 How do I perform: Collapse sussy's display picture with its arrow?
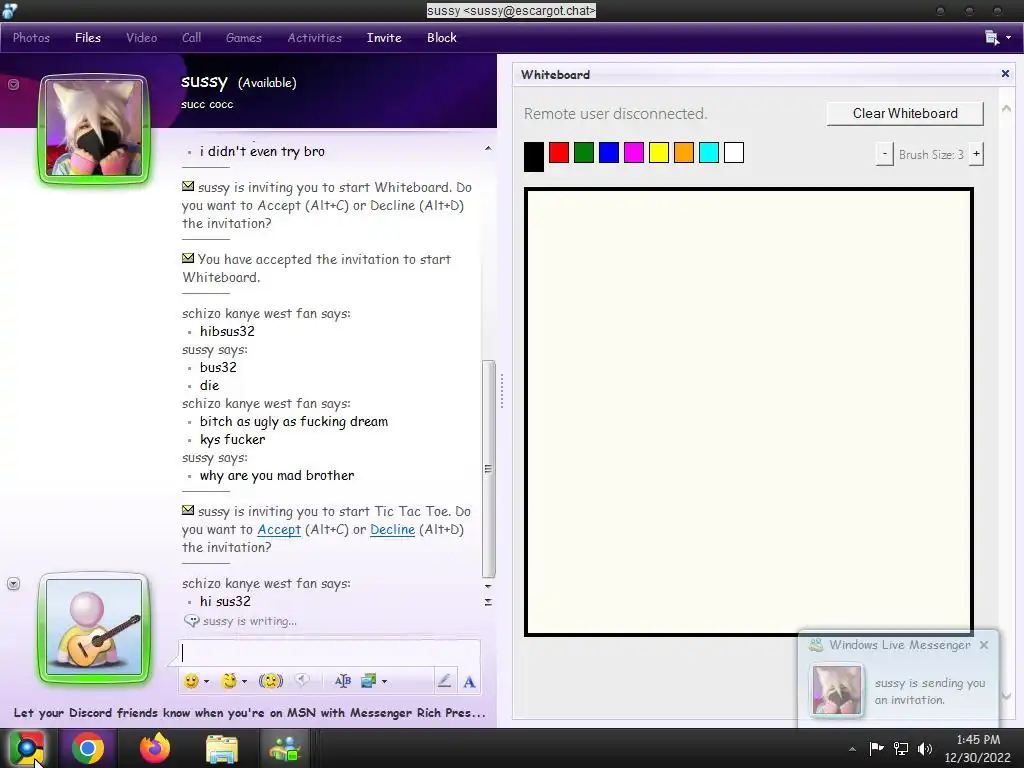point(13,84)
